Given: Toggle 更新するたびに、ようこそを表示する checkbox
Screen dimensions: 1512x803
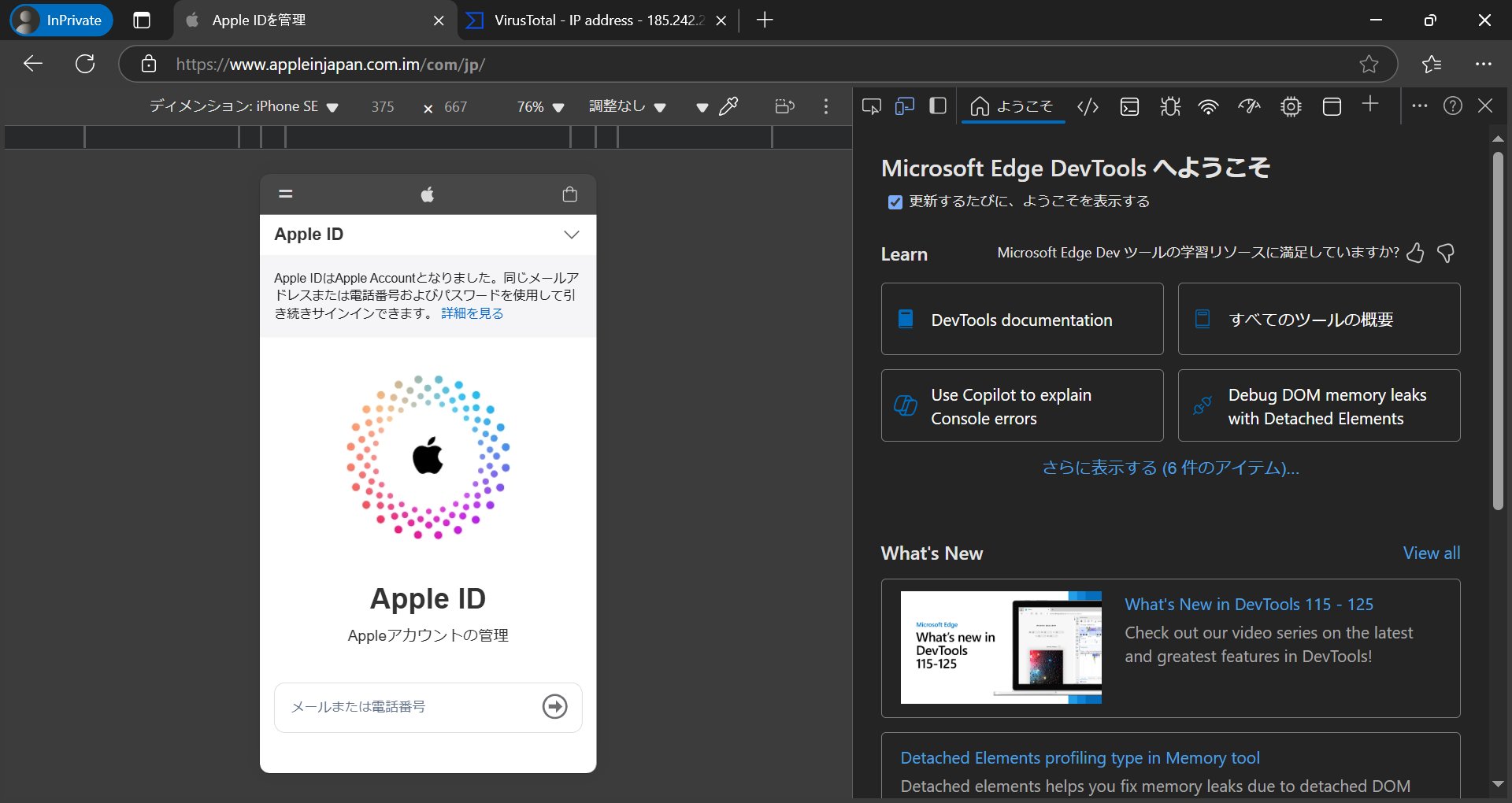Looking at the screenshot, I should (895, 202).
